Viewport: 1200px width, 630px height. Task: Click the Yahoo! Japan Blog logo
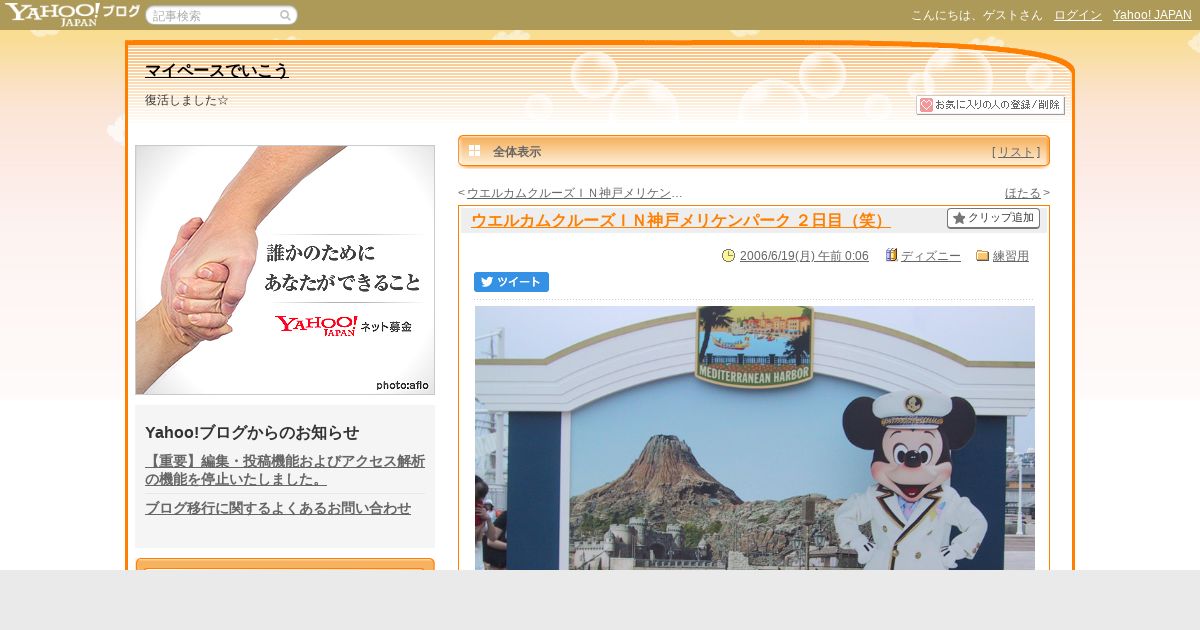point(72,14)
